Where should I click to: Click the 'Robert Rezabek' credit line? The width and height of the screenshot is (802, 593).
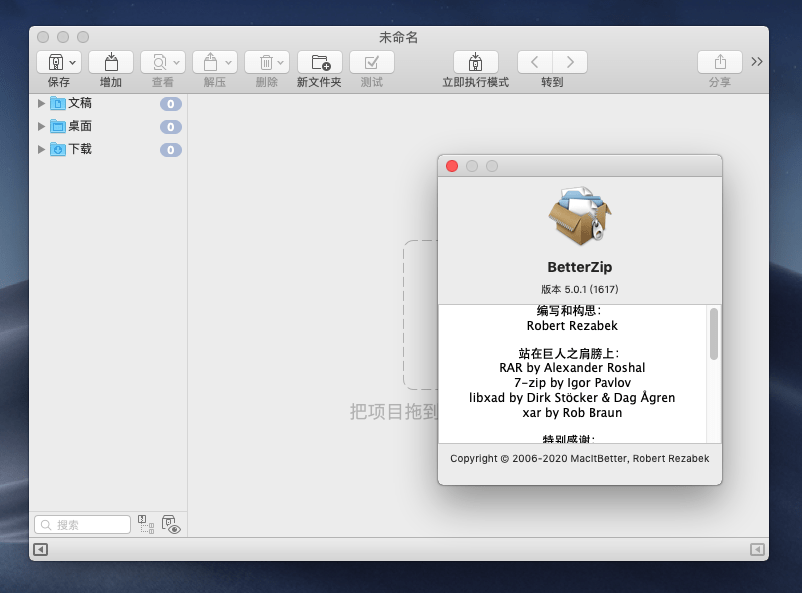point(572,326)
